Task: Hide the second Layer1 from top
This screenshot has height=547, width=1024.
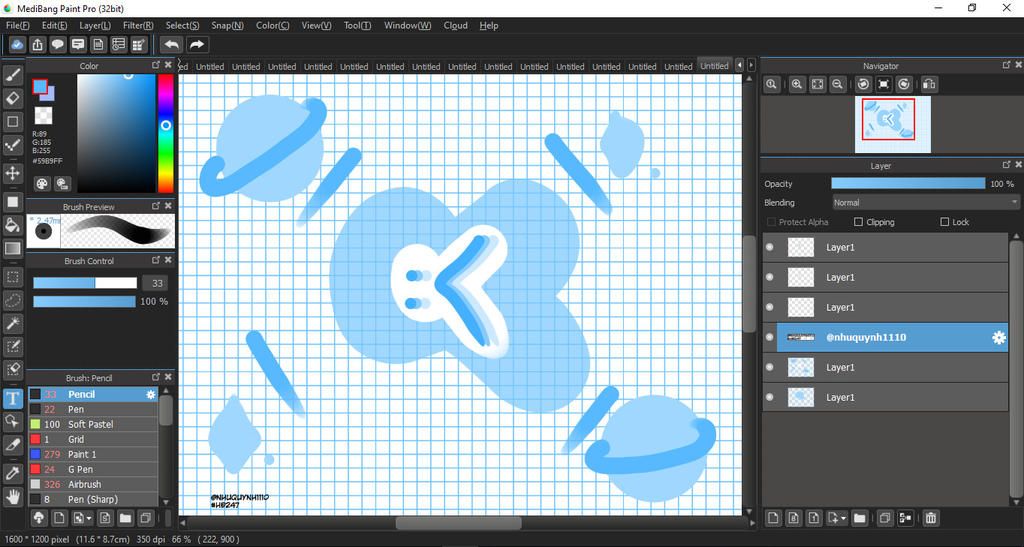Action: (770, 277)
